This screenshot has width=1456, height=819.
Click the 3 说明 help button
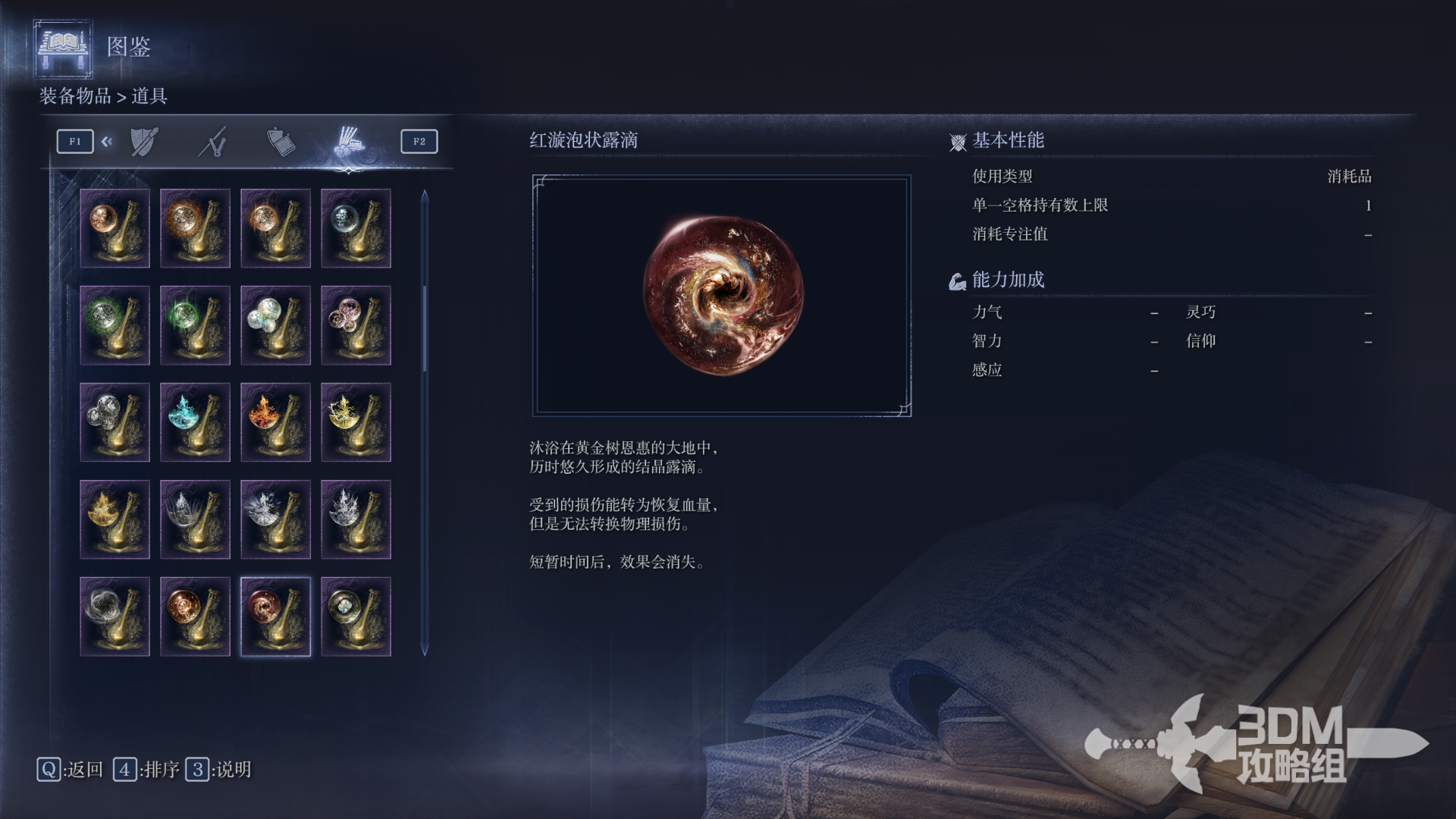tap(218, 770)
